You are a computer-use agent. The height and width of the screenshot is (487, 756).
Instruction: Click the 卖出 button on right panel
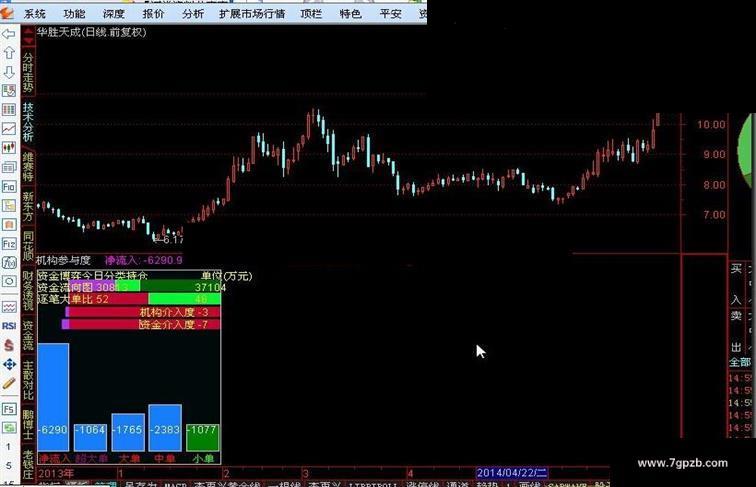pos(736,332)
